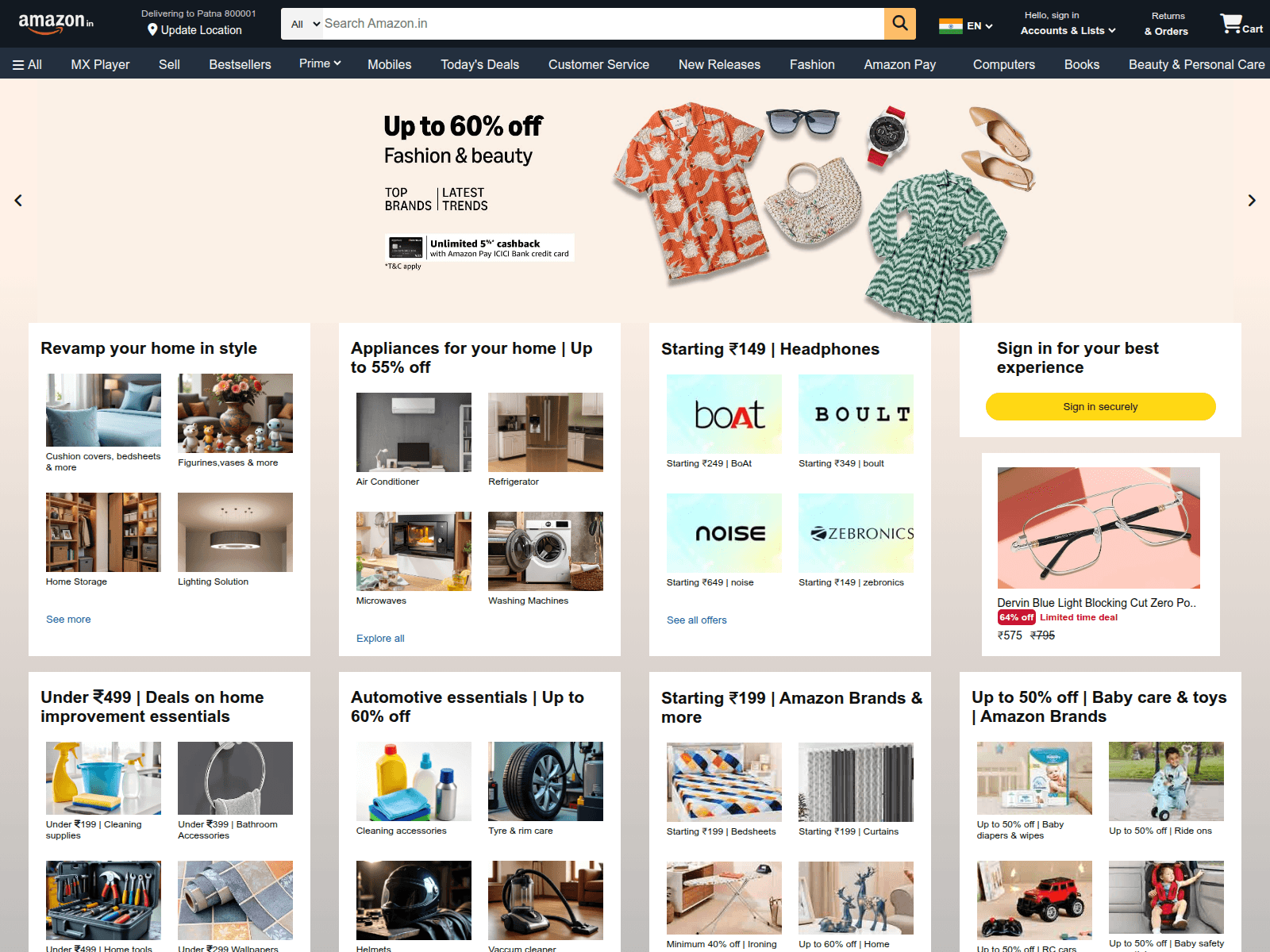Open Helmets product thumbnail

pos(414,900)
